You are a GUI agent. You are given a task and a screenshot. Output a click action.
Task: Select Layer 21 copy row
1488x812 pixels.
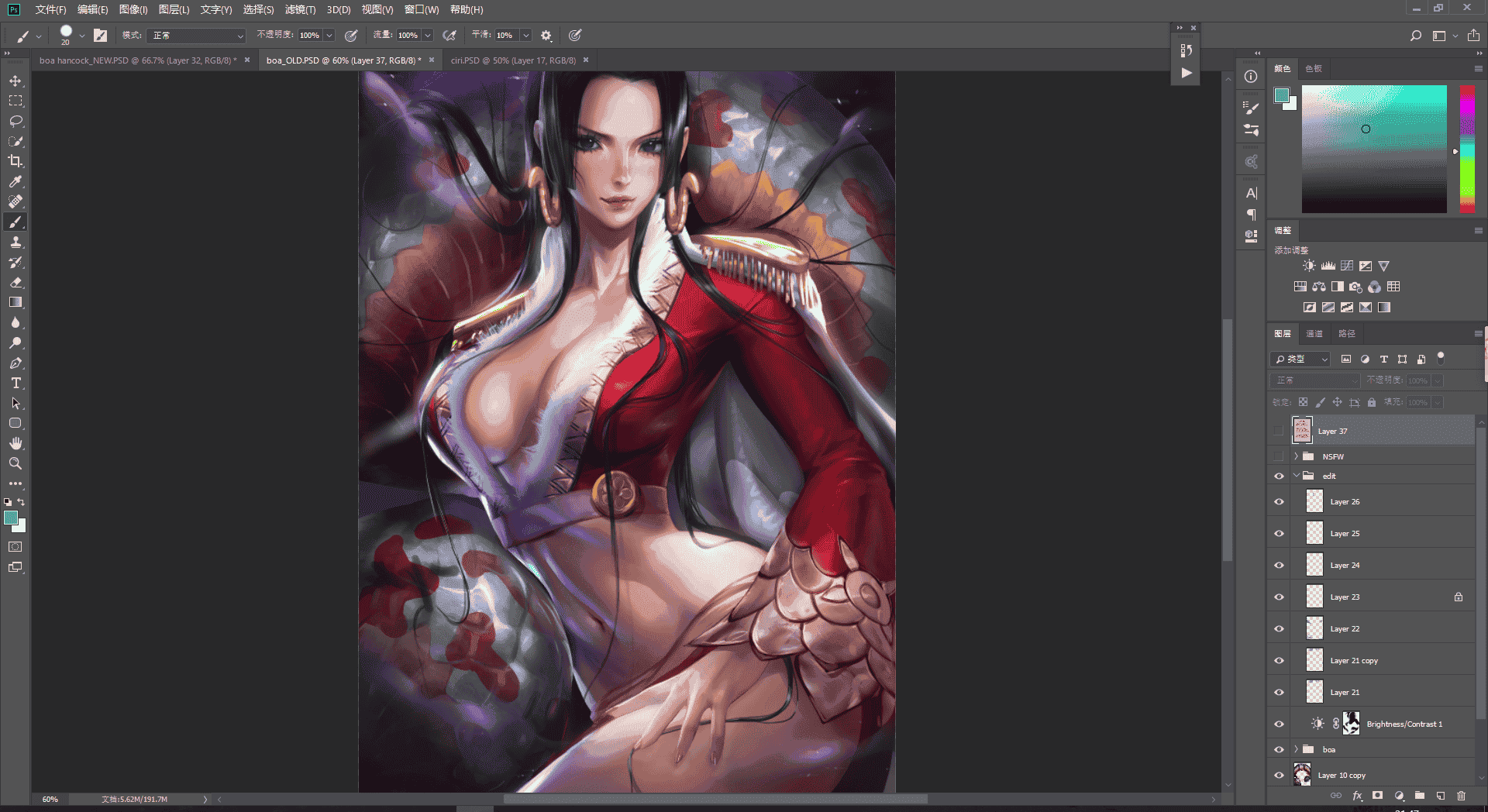[x=1371, y=660]
